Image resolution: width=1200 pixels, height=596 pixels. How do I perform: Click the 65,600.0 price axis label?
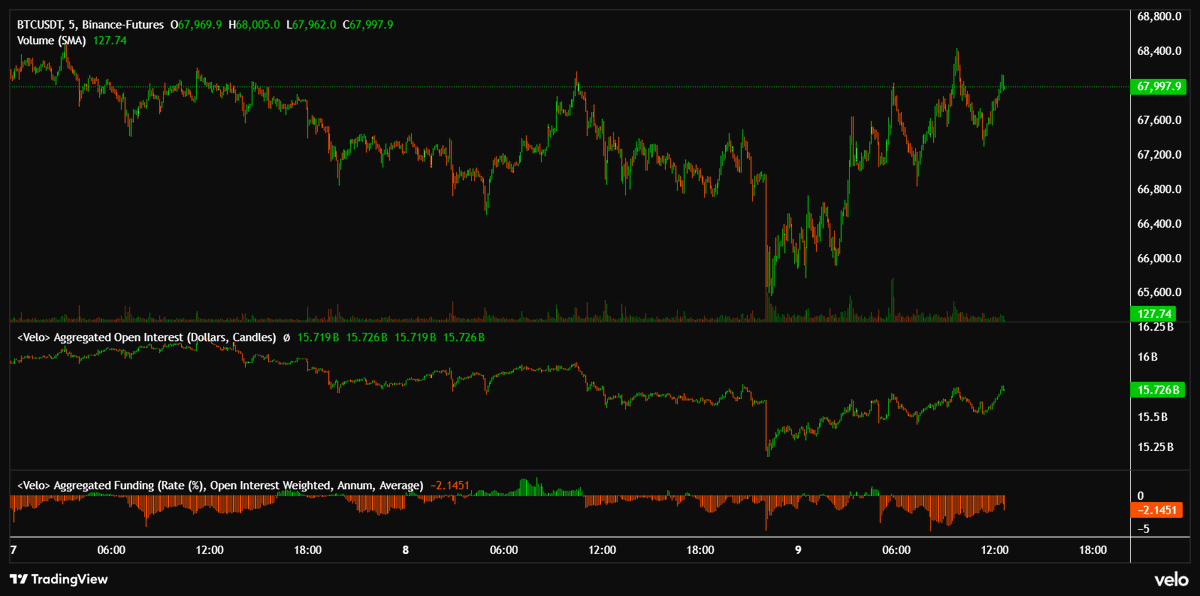click(x=1160, y=293)
